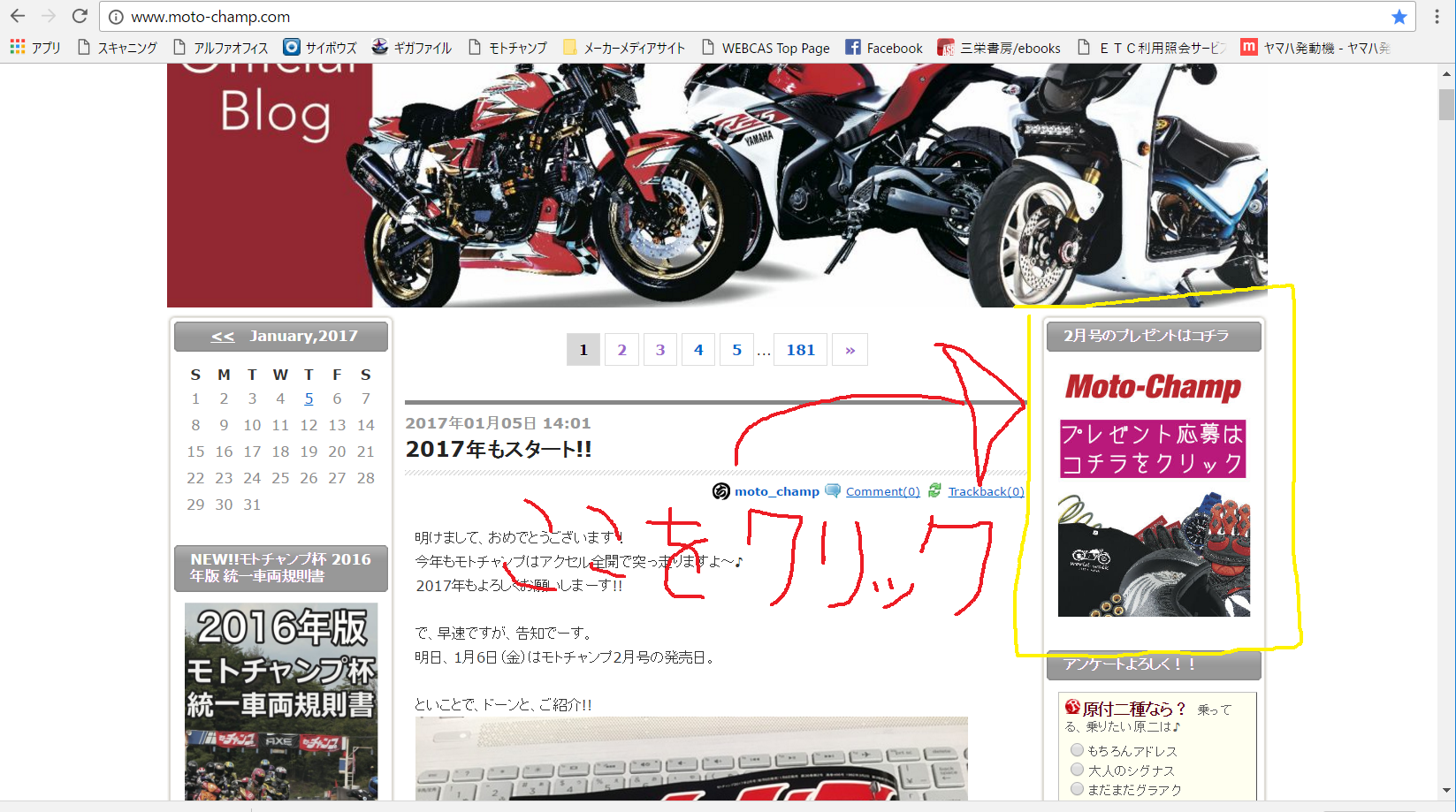Jump to last blog page 181
The image size is (1456, 812).
(801, 350)
